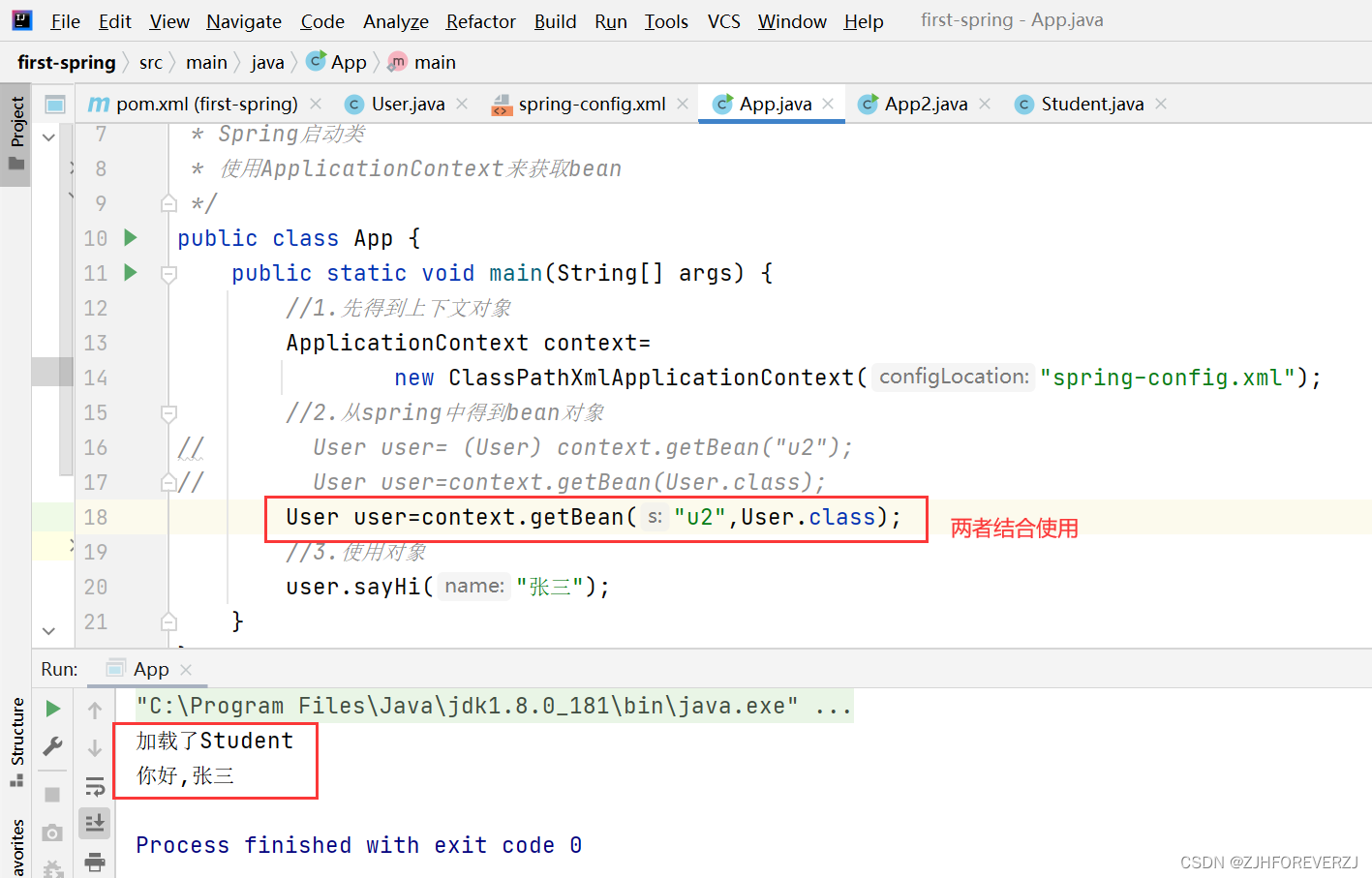The height and width of the screenshot is (878, 1372).
Task: Close the spring-config.xml tab
Action: (683, 104)
